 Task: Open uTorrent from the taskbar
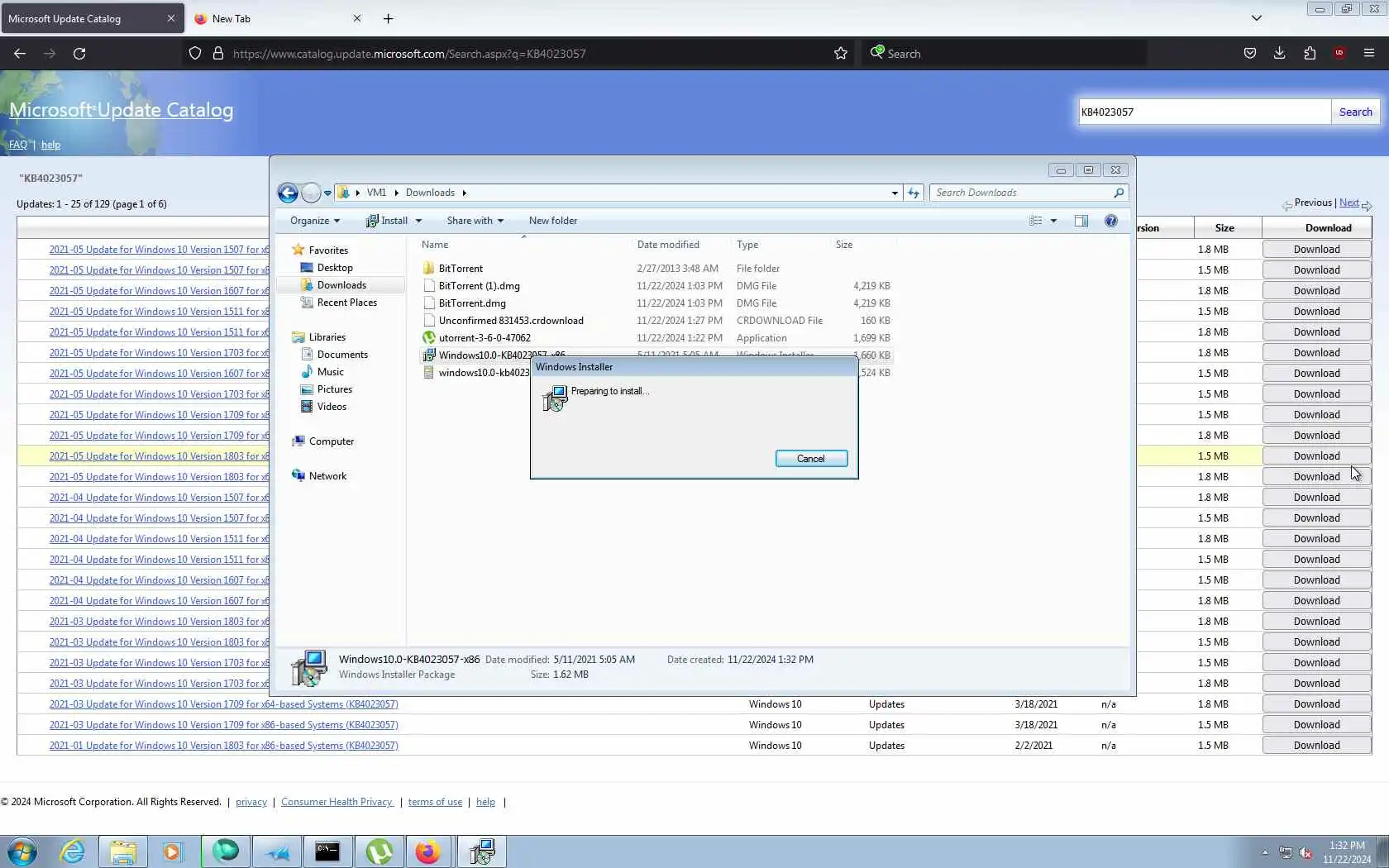pos(379,851)
